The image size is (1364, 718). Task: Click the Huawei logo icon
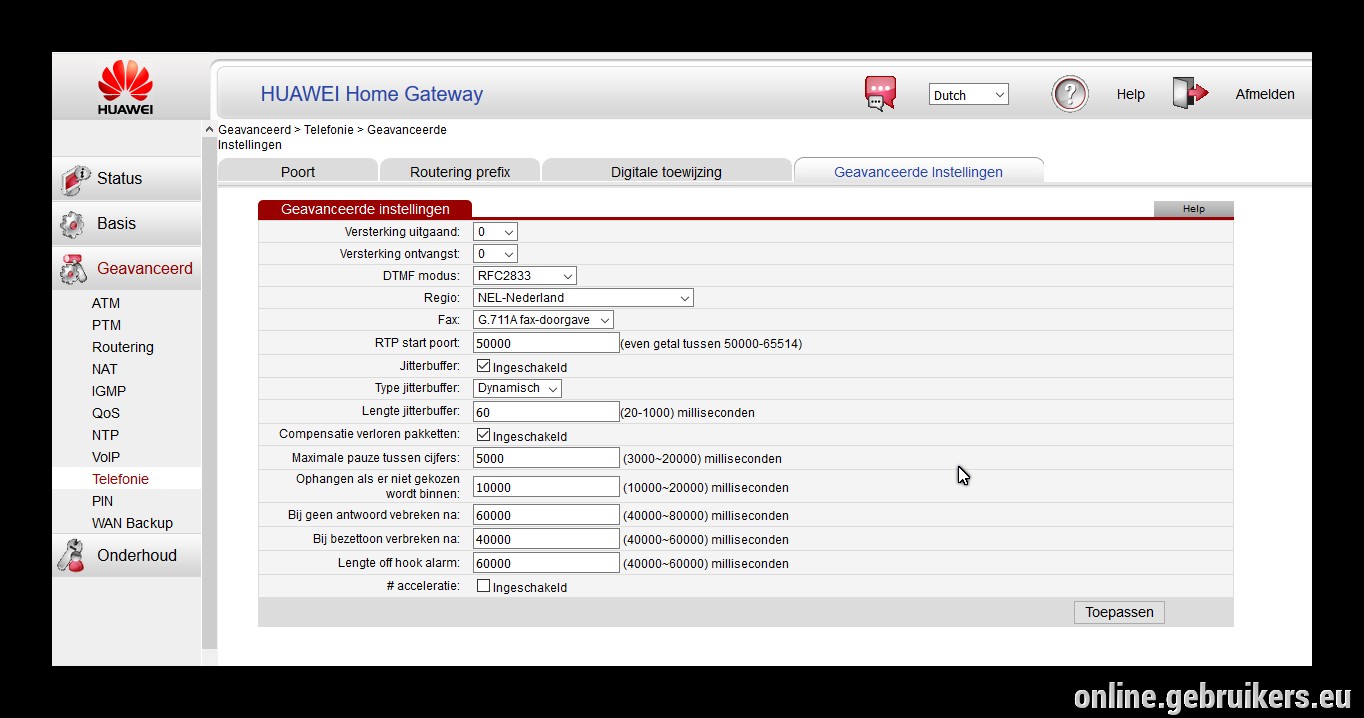click(x=125, y=87)
